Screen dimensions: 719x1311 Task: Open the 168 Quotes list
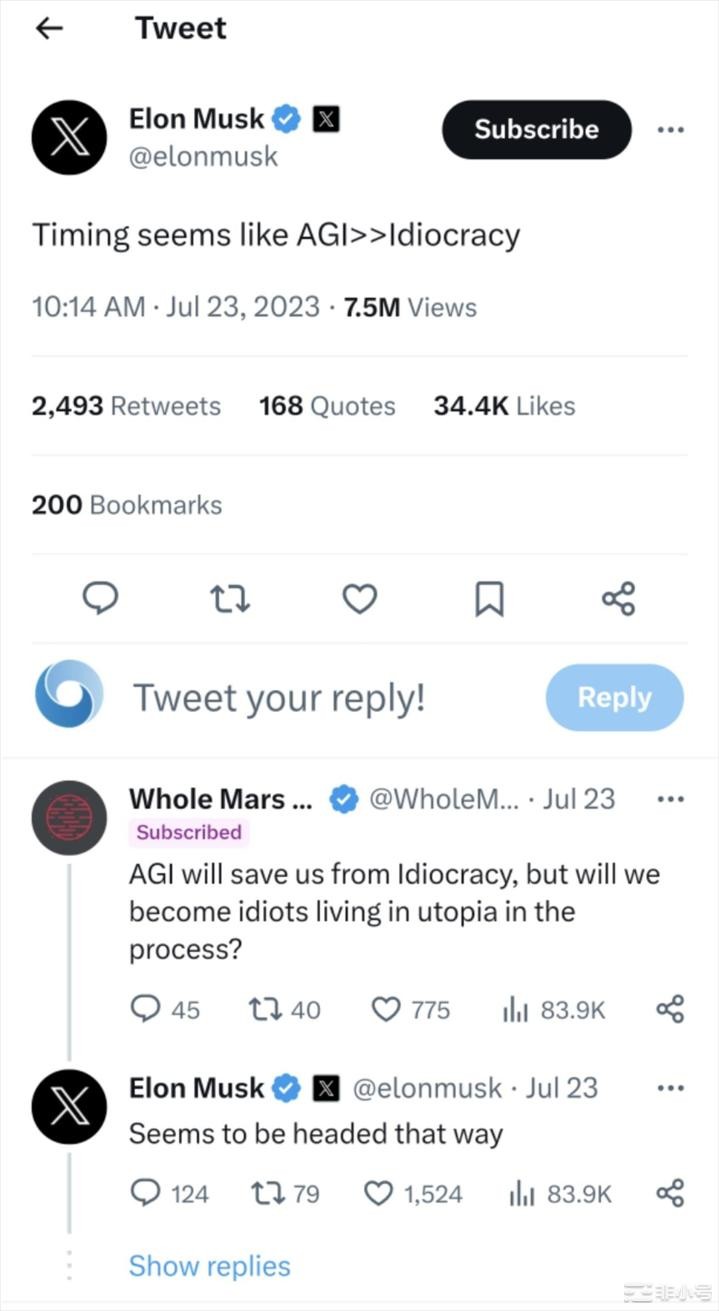327,406
